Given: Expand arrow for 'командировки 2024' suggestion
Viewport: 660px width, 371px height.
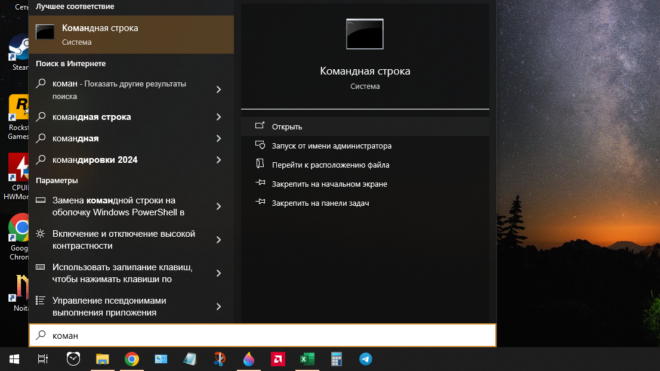Looking at the screenshot, I should pyautogui.click(x=218, y=160).
